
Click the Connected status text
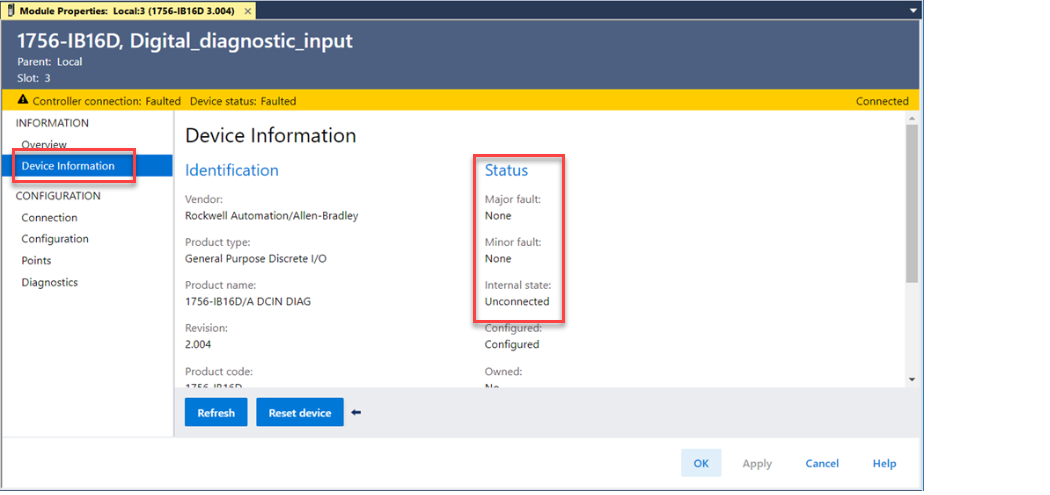[882, 101]
